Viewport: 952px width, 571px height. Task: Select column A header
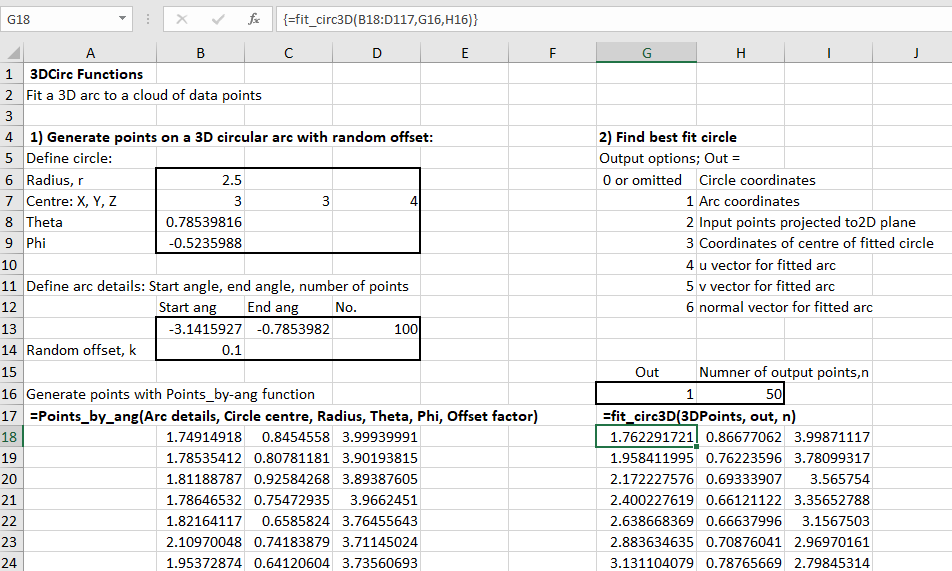90,54
